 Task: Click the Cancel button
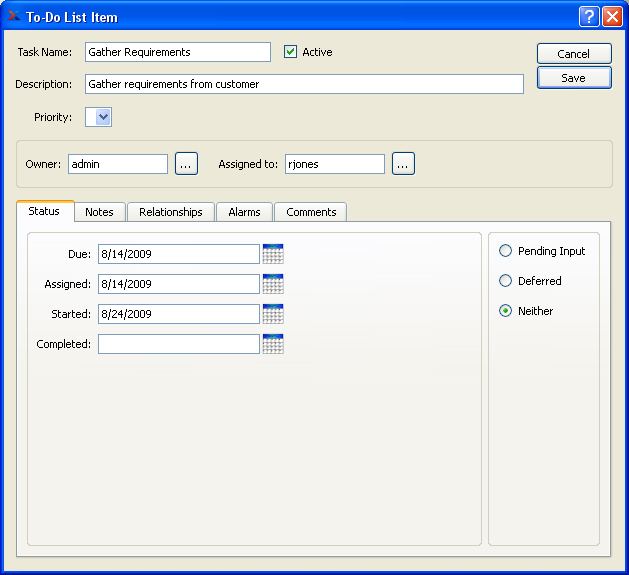[x=573, y=54]
